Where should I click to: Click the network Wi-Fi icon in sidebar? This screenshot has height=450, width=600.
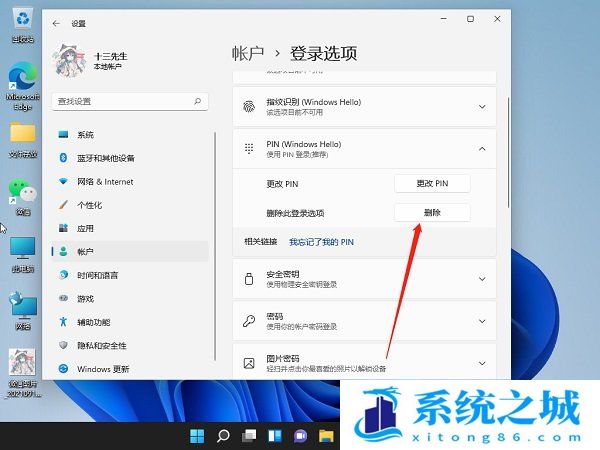(x=64, y=181)
